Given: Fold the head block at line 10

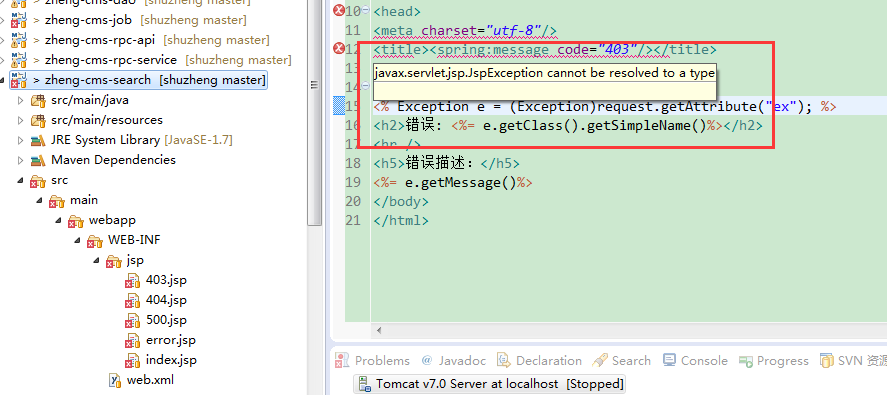Looking at the screenshot, I should (365, 10).
